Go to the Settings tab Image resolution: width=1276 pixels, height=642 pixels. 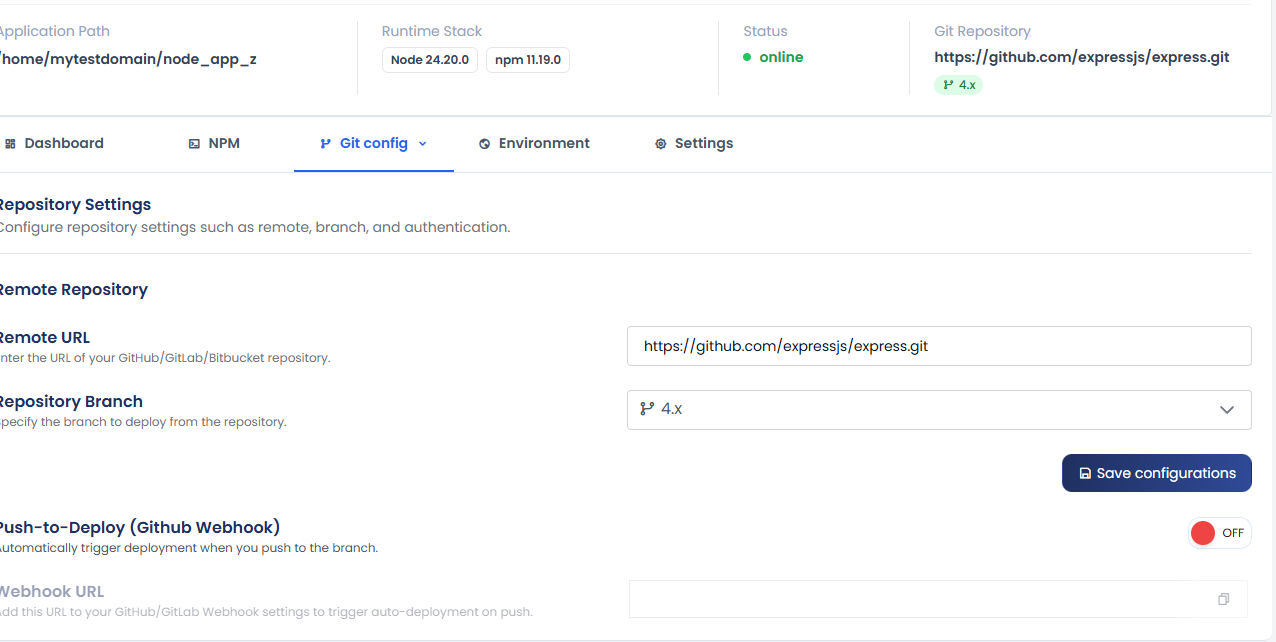(694, 143)
